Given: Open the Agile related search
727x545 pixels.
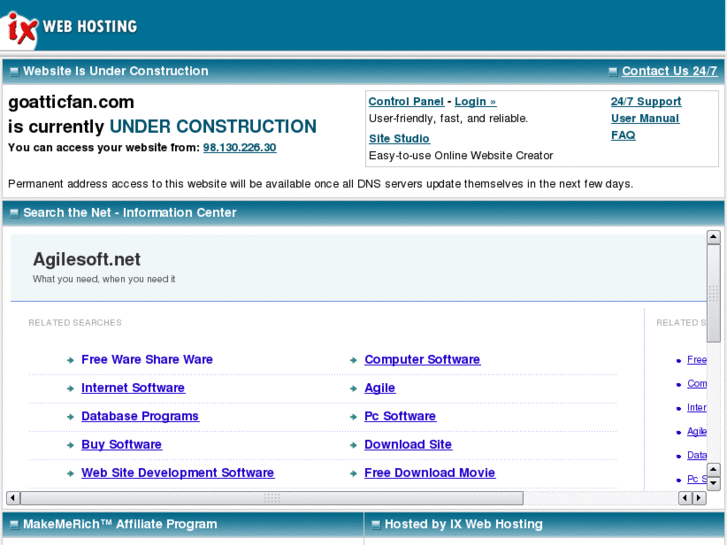Looking at the screenshot, I should pos(380,388).
